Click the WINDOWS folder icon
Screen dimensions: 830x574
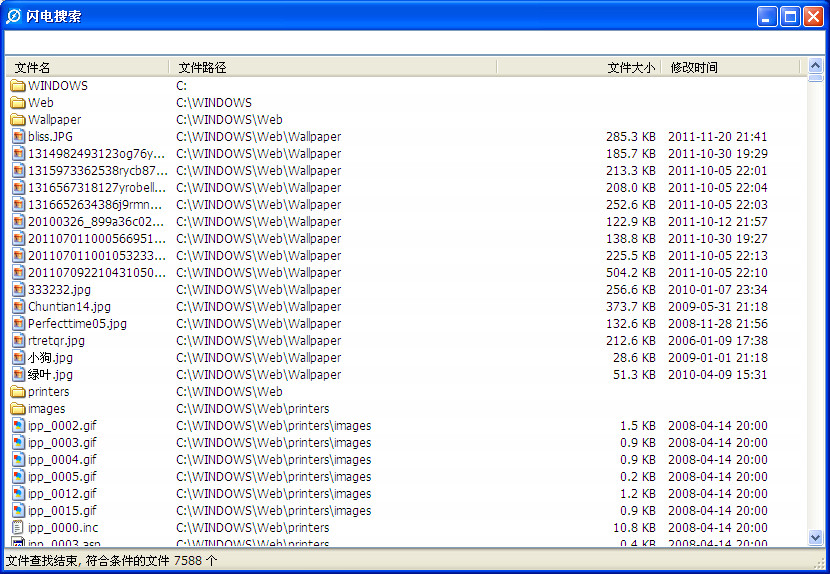(18, 86)
